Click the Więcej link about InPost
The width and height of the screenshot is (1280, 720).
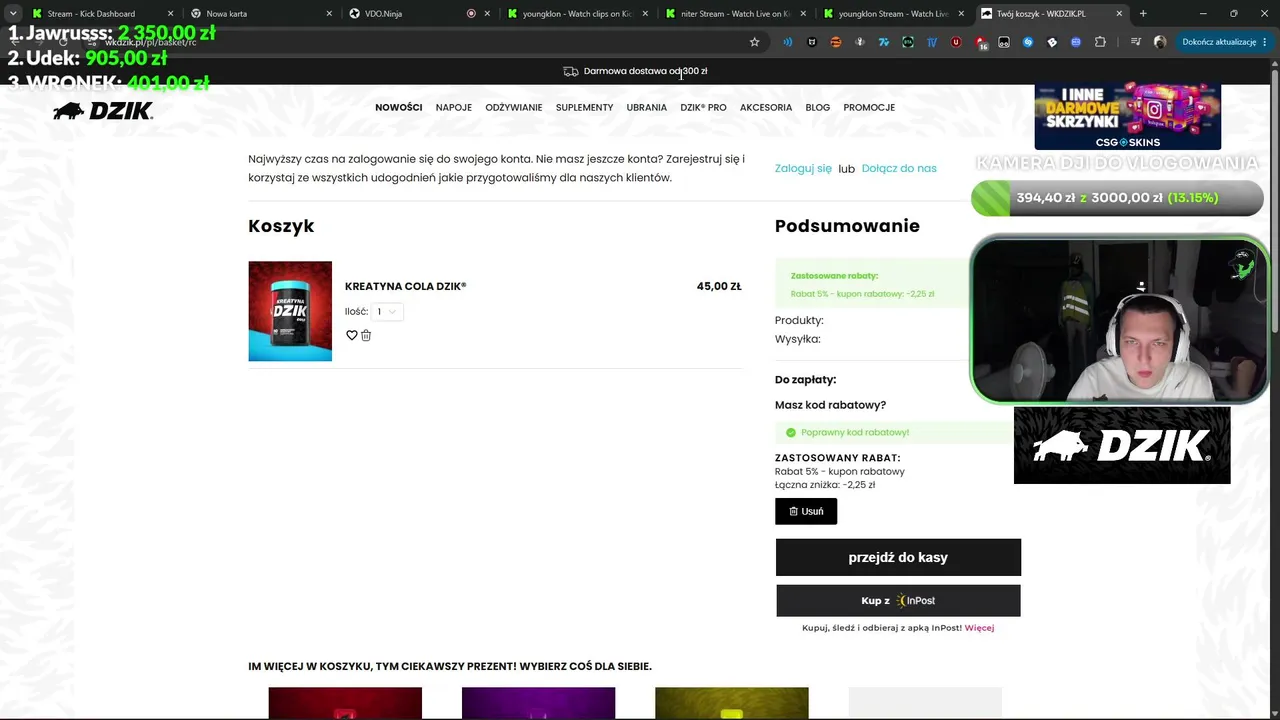tap(980, 628)
